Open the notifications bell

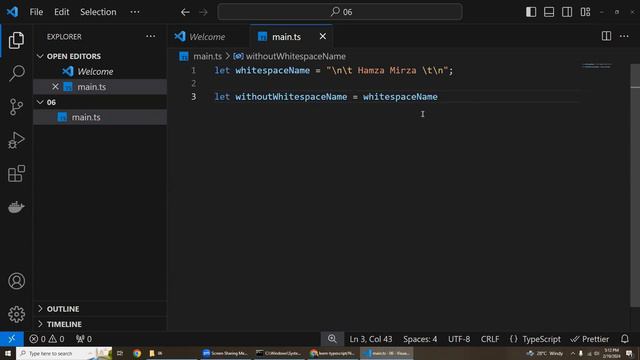point(624,339)
